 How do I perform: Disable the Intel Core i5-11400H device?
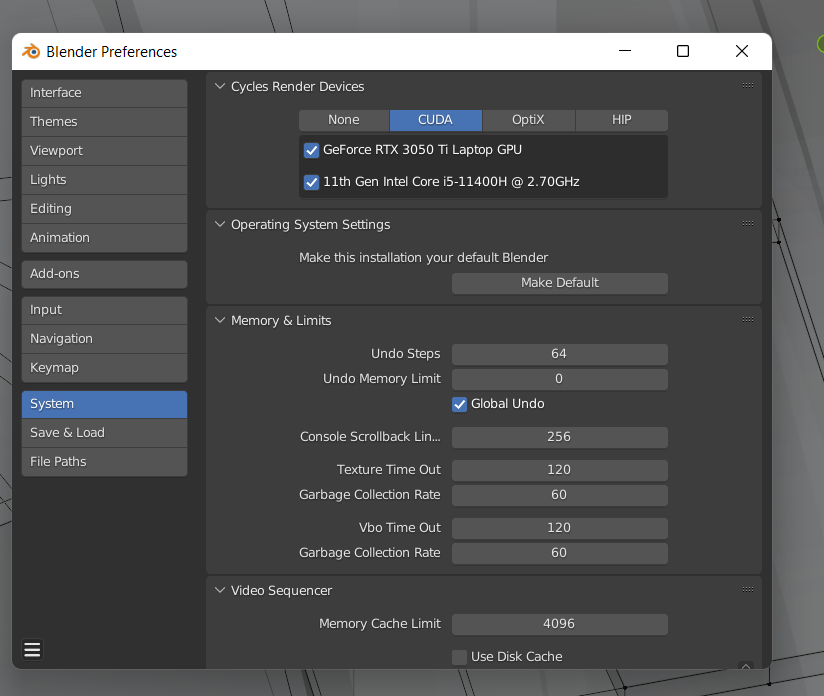coord(311,182)
